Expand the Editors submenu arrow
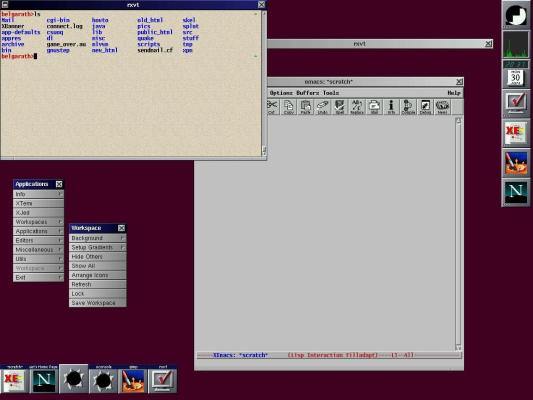 tap(60, 240)
